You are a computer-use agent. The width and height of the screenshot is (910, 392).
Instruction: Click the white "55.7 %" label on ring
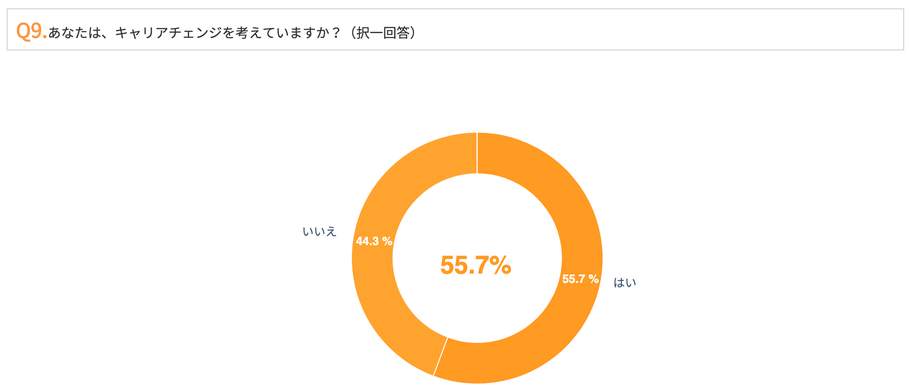(580, 279)
